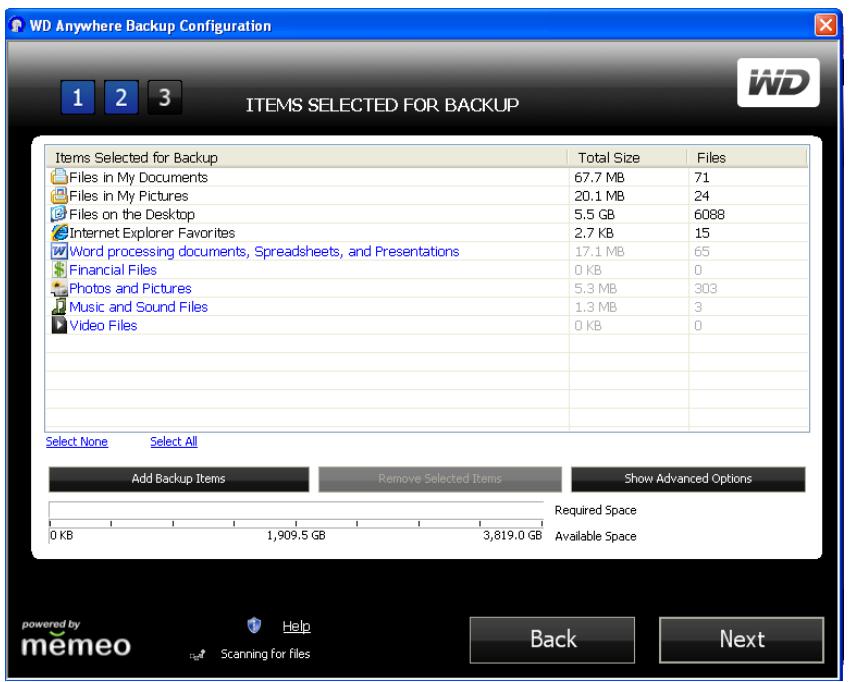Click the WD logo at top right
The height and width of the screenshot is (682, 851).
pyautogui.click(x=778, y=82)
